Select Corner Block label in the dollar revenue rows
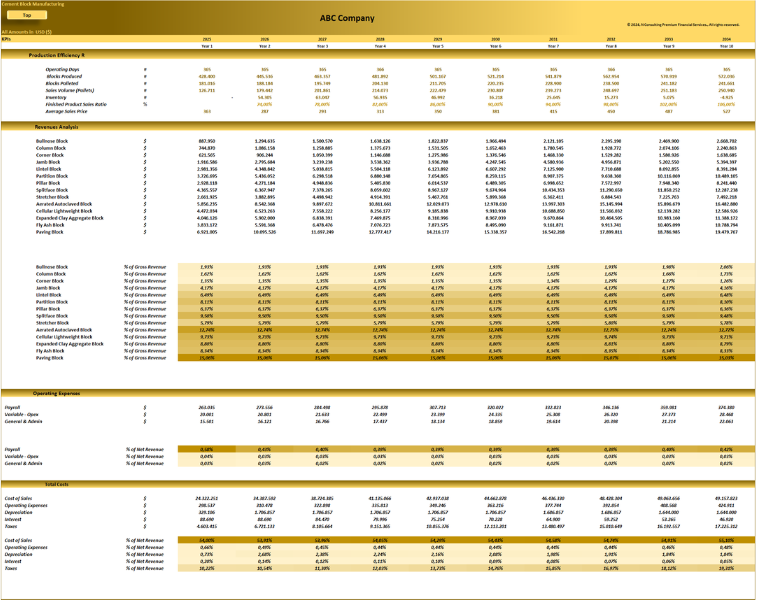Screen dimensions: 759x600 tap(50, 155)
